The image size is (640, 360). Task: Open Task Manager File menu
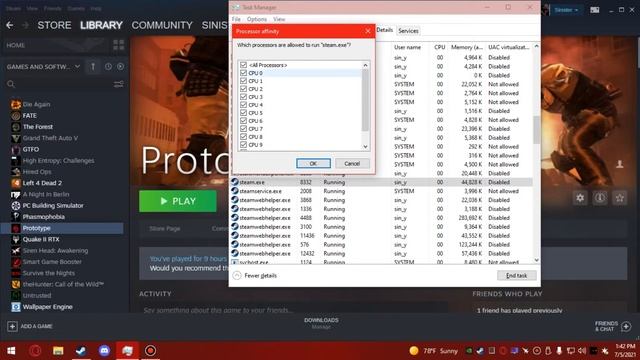[236, 19]
